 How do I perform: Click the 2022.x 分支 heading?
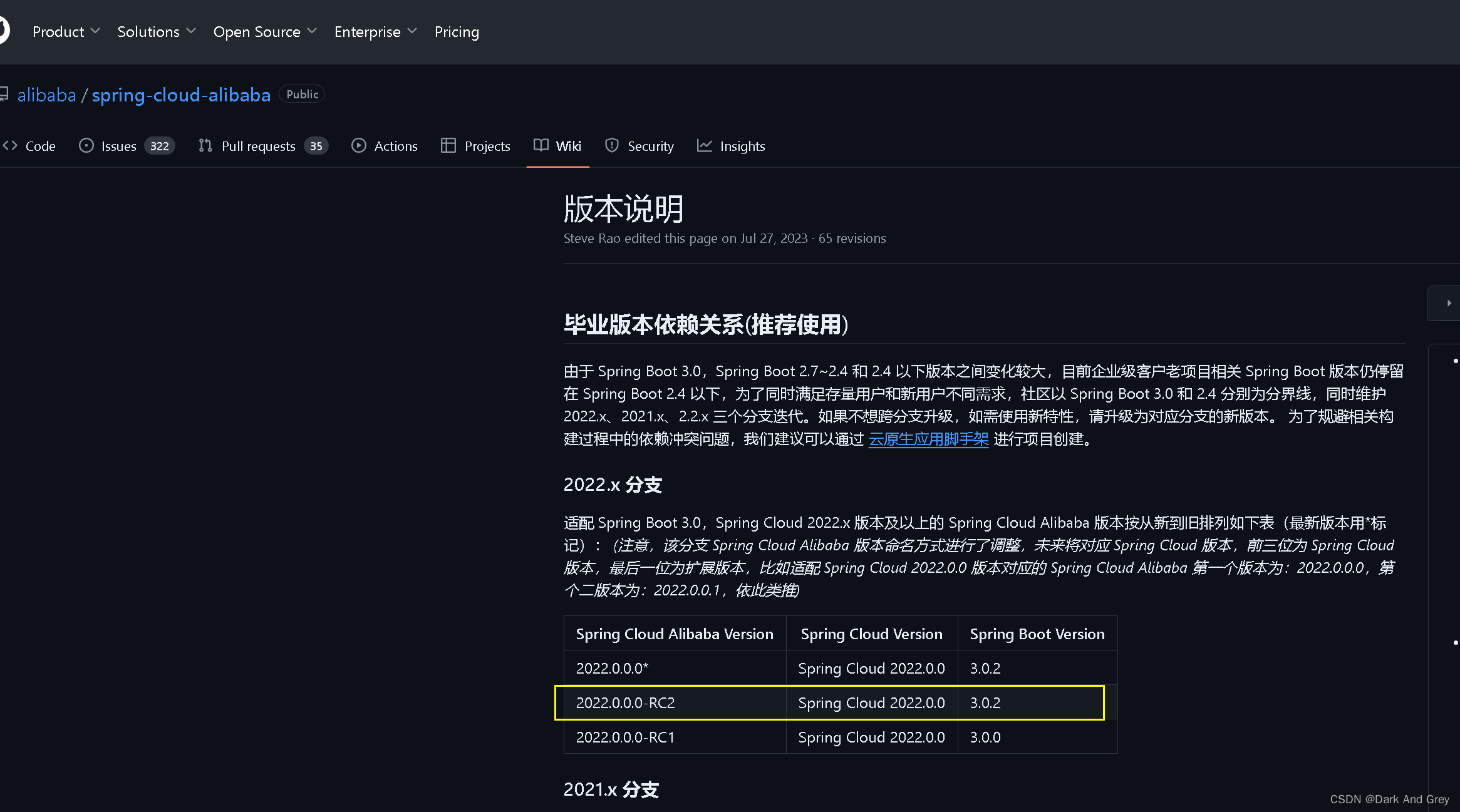(613, 485)
